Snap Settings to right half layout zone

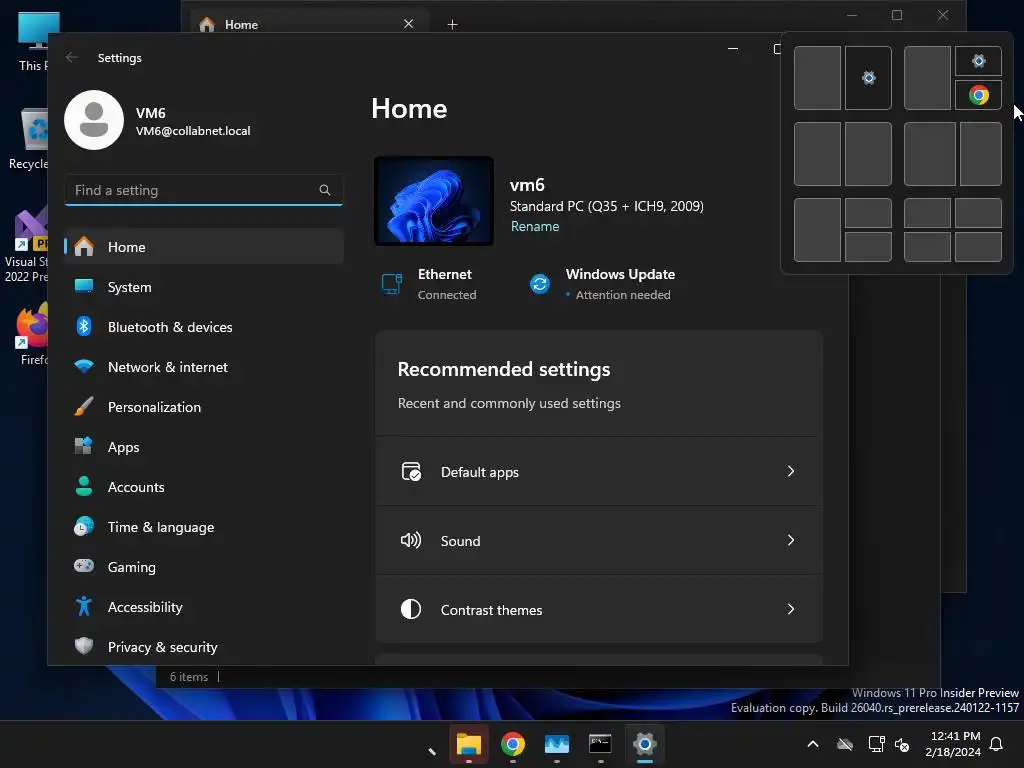868,78
